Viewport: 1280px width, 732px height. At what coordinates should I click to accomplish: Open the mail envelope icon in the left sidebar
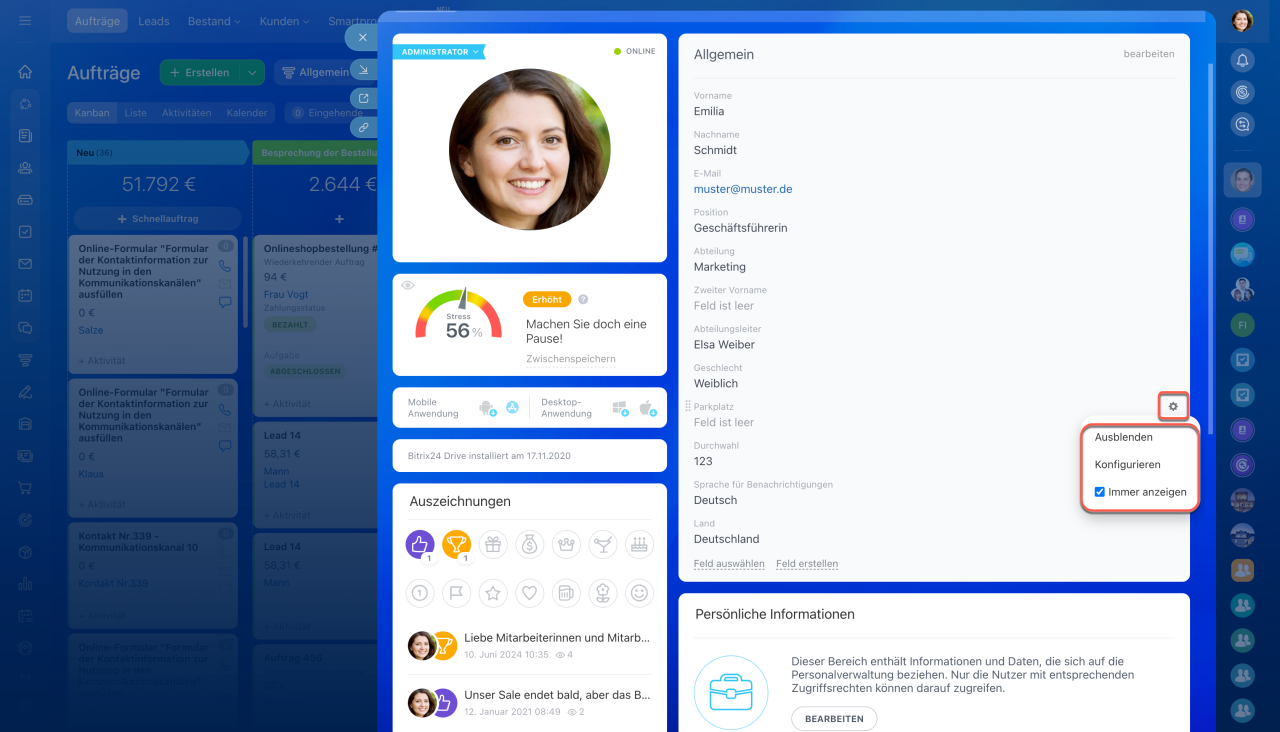tap(25, 264)
